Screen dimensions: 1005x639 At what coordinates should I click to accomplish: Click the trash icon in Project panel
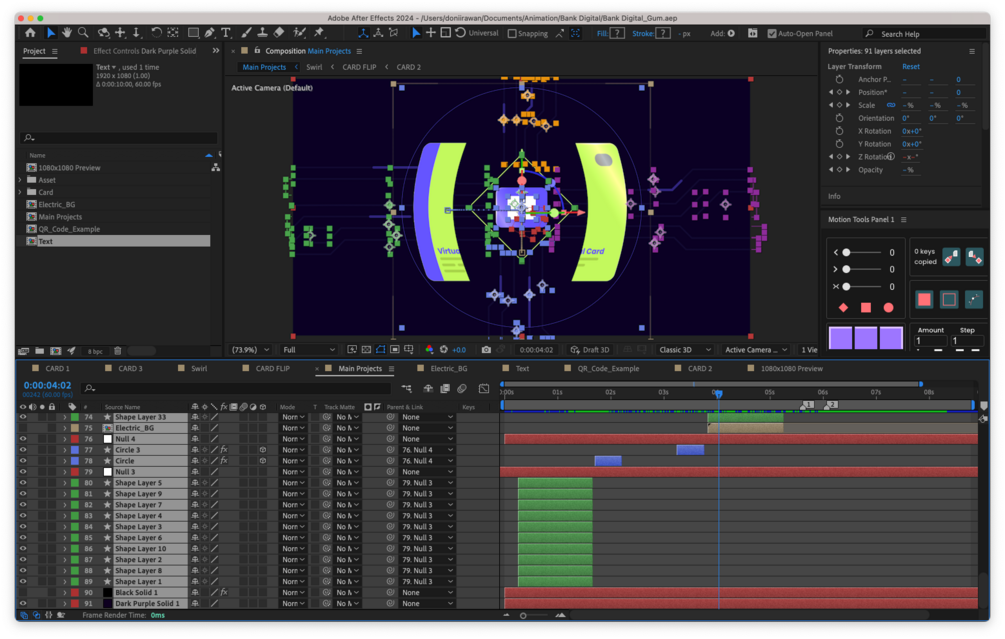(117, 351)
